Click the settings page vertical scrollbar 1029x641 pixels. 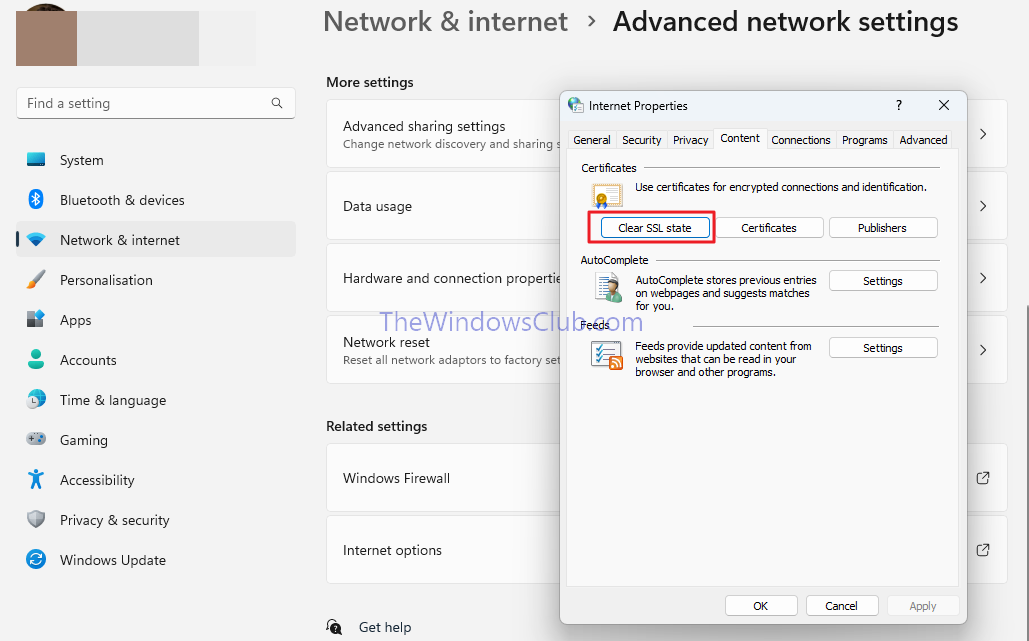(x=1026, y=472)
